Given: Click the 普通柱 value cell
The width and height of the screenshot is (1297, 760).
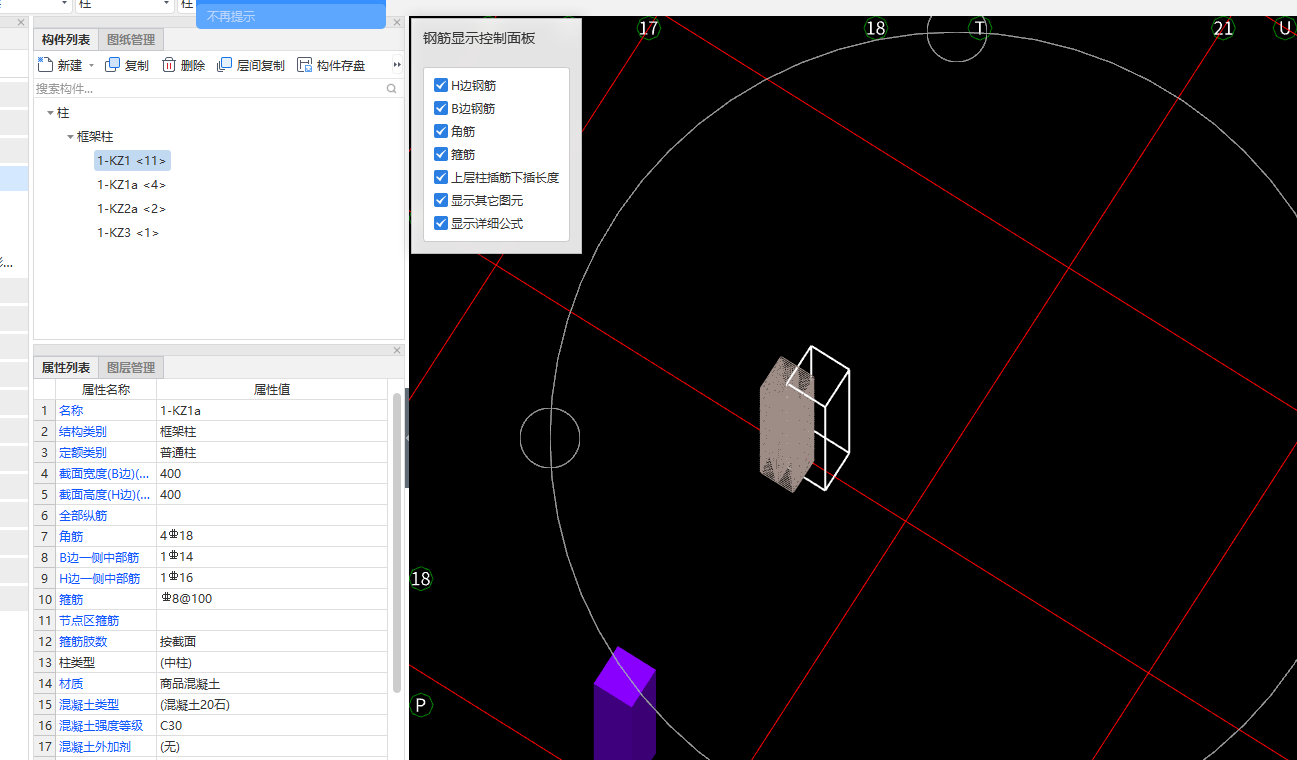Looking at the screenshot, I should tap(272, 453).
